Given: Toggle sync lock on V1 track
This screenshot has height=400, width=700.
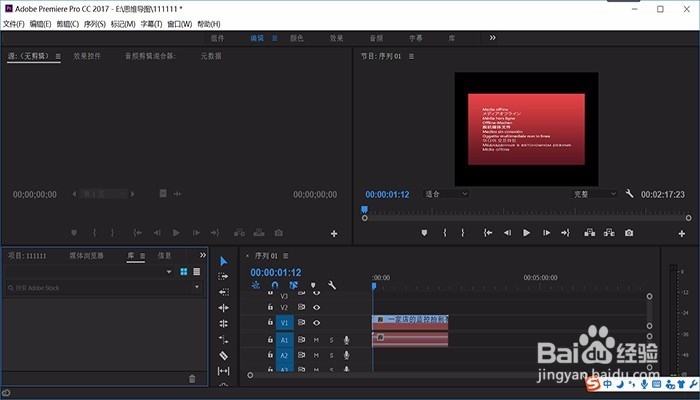Looking at the screenshot, I should pyautogui.click(x=301, y=322).
